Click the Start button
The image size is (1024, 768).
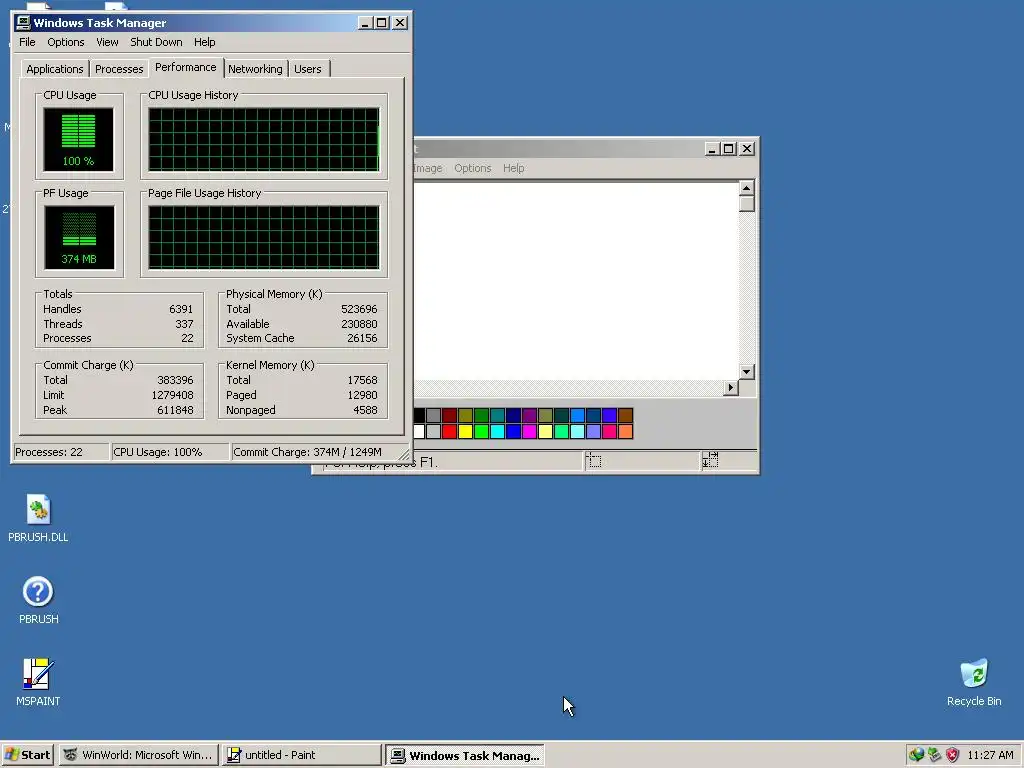[27, 755]
